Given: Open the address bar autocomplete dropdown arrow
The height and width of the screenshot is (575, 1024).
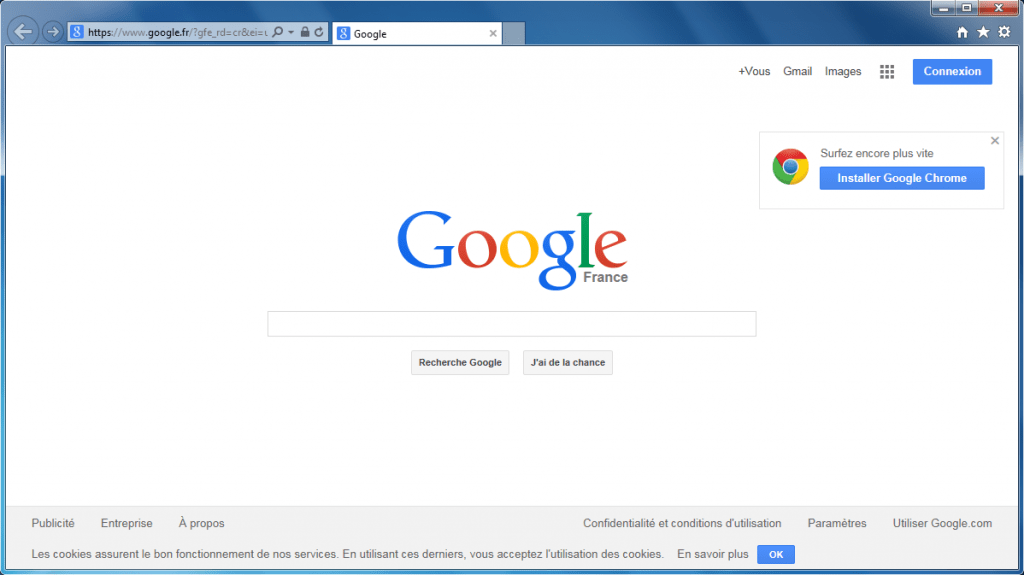Looking at the screenshot, I should click(x=291, y=31).
